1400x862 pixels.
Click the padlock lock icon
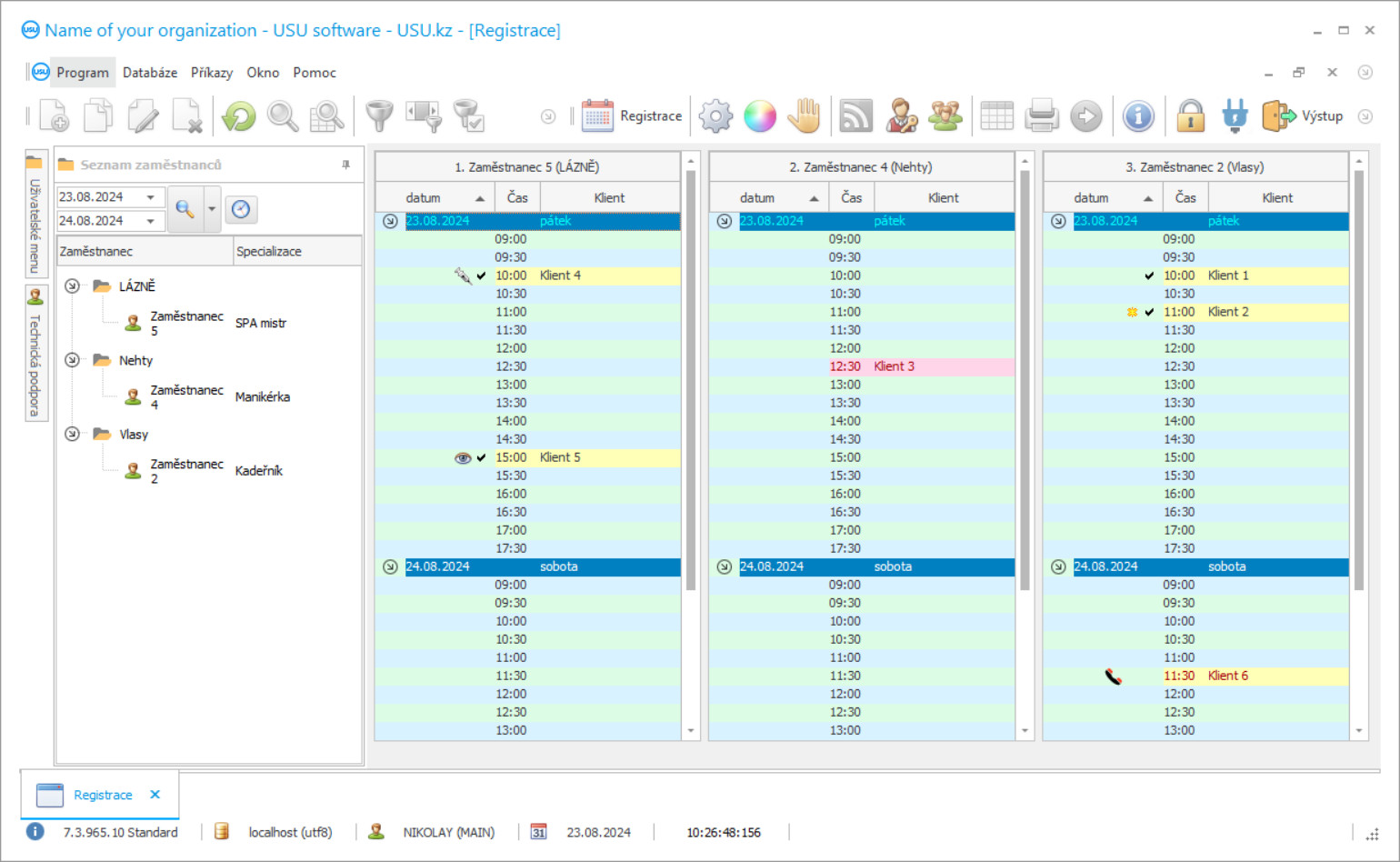pyautogui.click(x=1190, y=116)
